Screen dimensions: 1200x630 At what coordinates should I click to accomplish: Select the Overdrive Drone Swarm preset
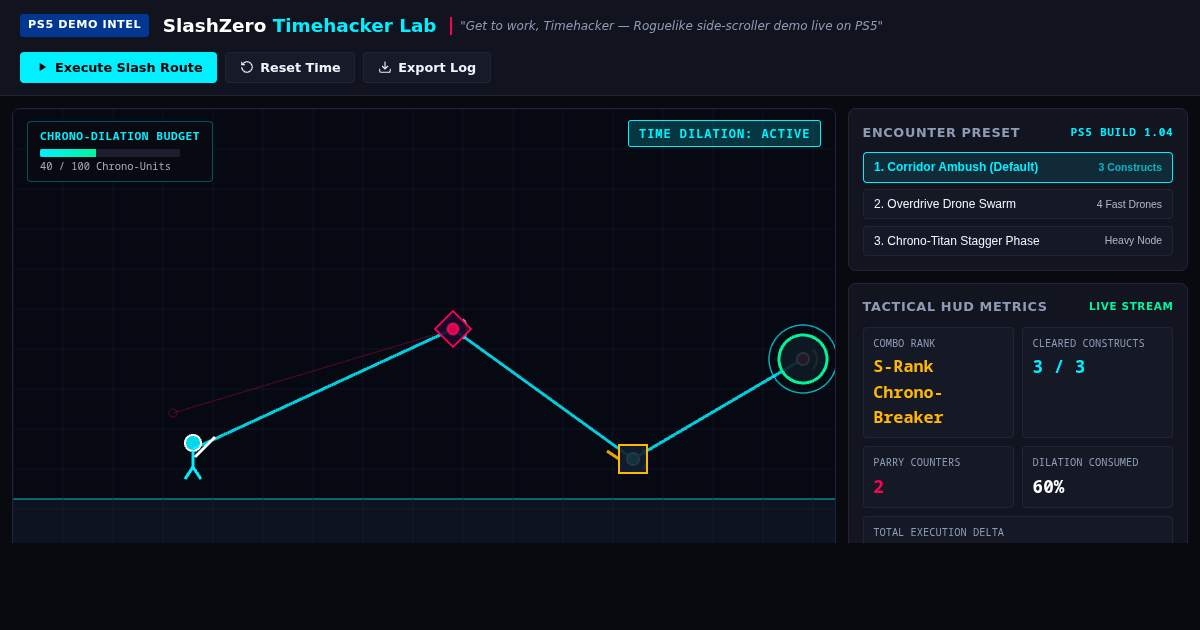tap(1018, 204)
